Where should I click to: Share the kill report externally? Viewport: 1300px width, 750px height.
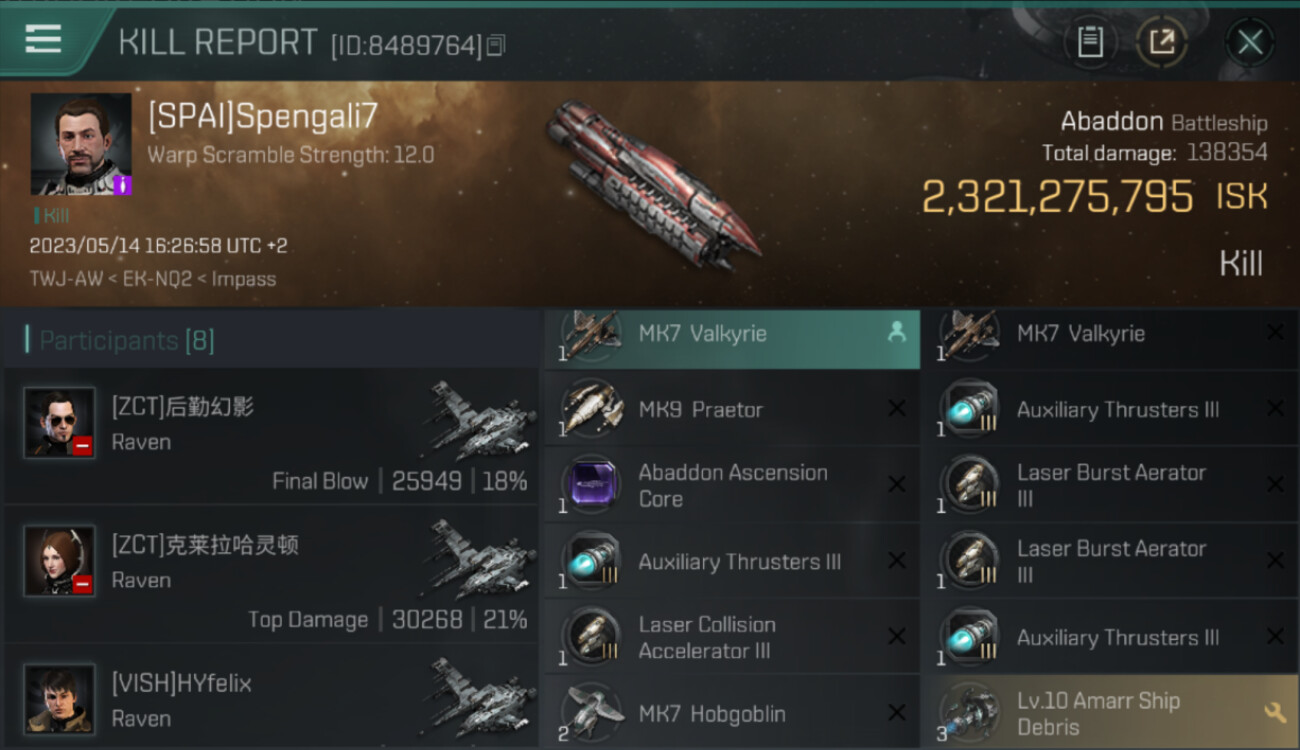click(1162, 42)
